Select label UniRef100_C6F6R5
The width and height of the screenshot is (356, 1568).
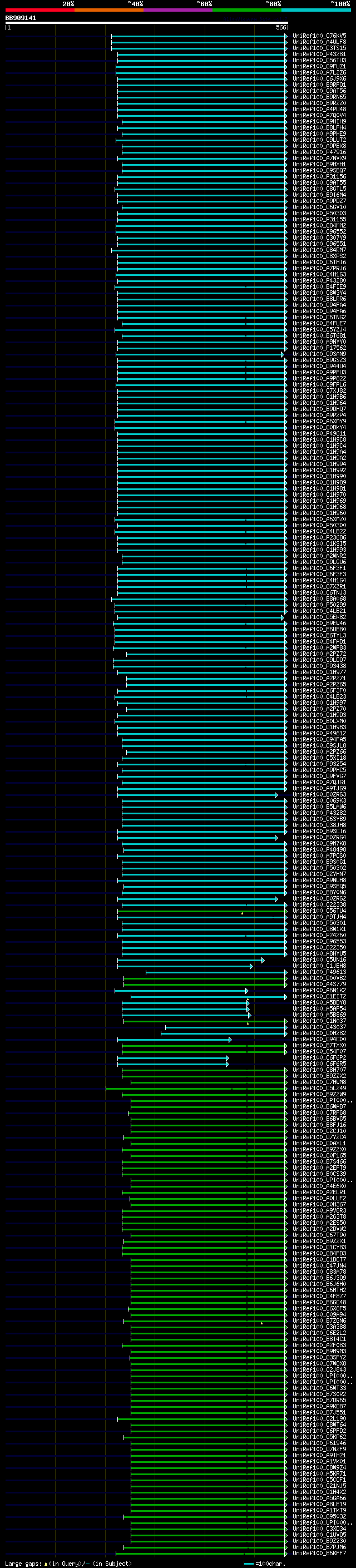319,1064
